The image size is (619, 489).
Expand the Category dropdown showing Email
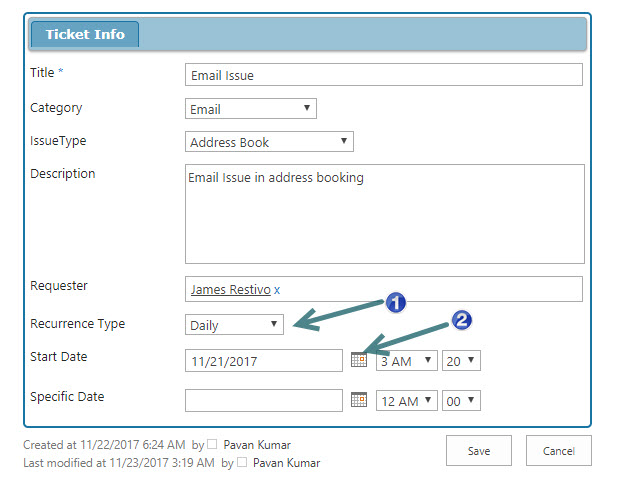point(251,109)
